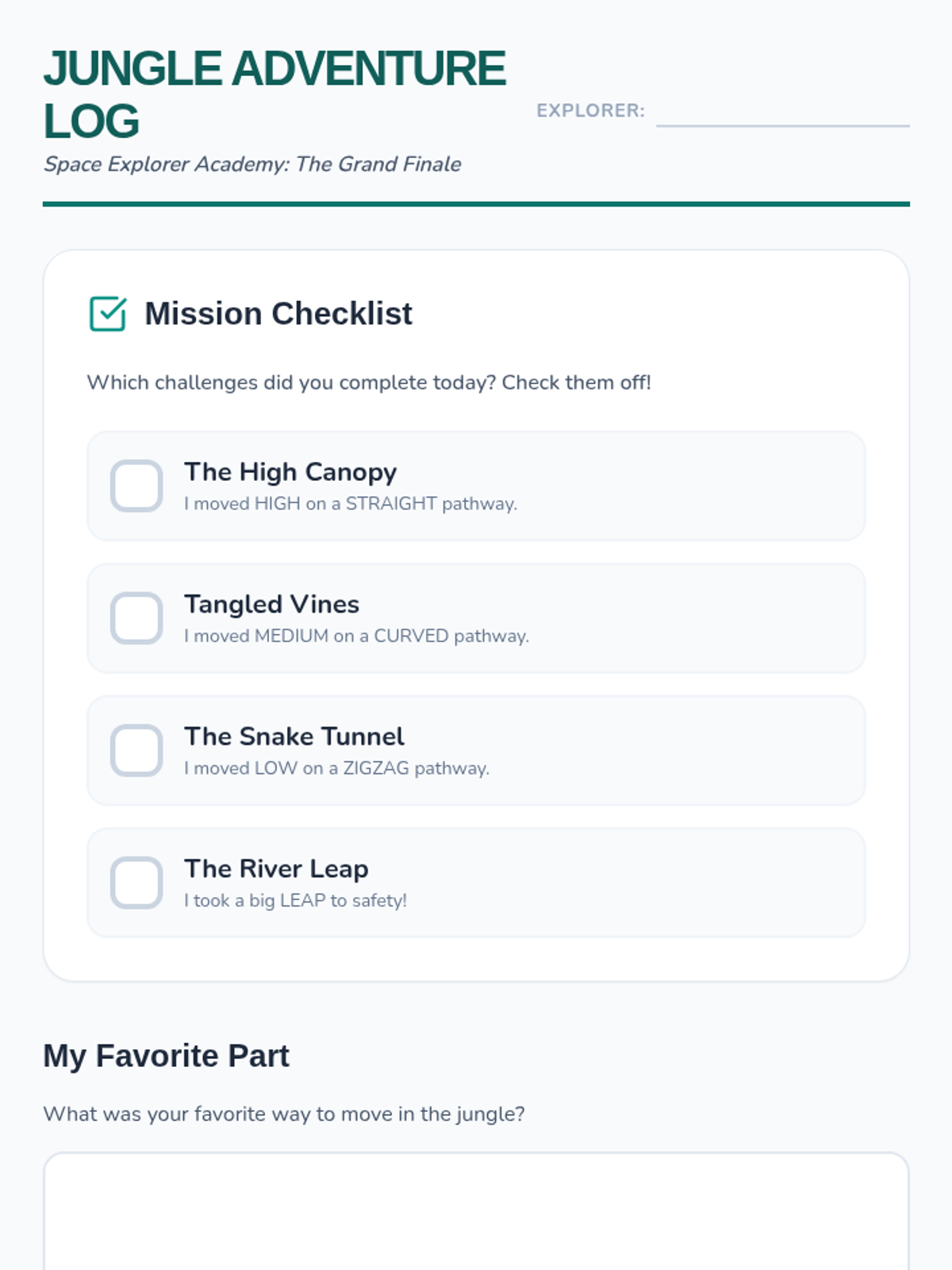Click the "Tangled Vines" challenge title
This screenshot has height=1270, width=952.
pyautogui.click(x=271, y=605)
